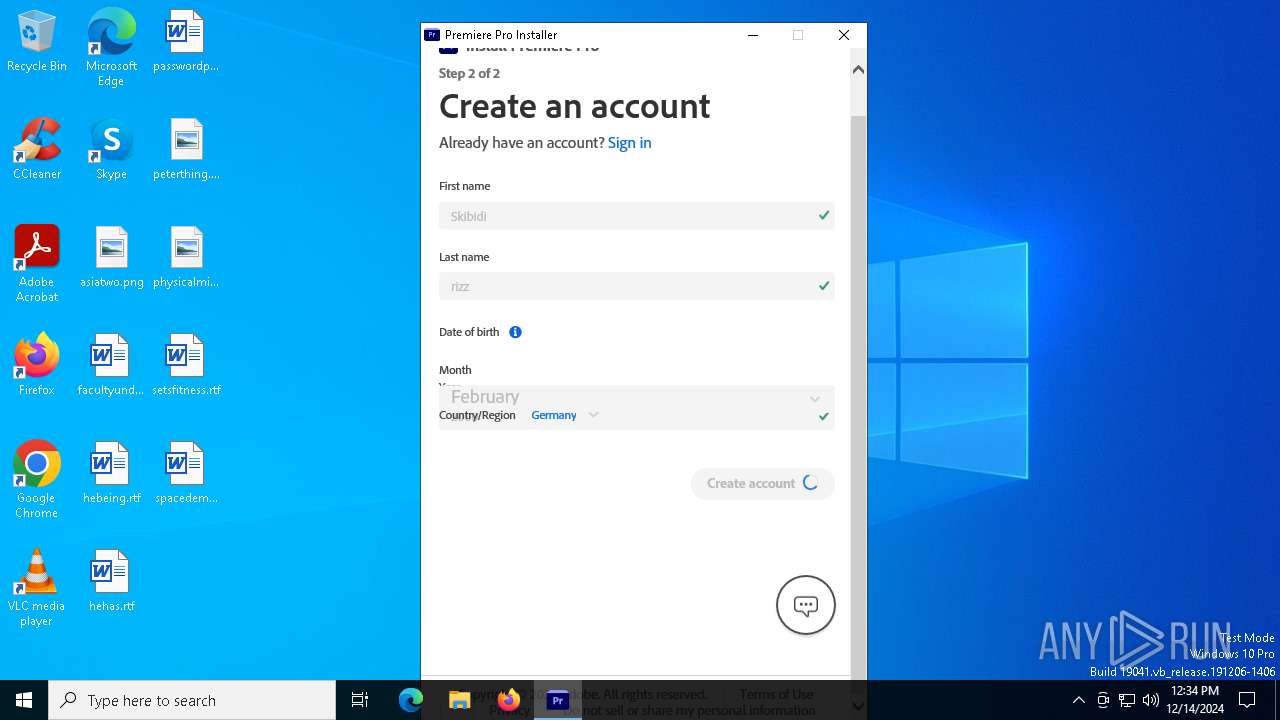Image resolution: width=1280 pixels, height=720 pixels.
Task: Open Firefox desktop shortcut
Action: click(x=37, y=366)
